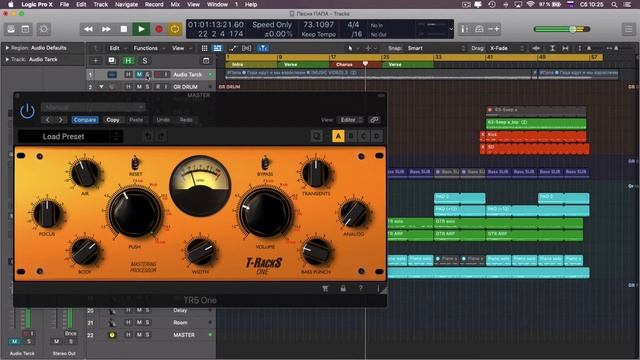
Task: Toggle the green global Hide H button
Action: pyautogui.click(x=129, y=61)
